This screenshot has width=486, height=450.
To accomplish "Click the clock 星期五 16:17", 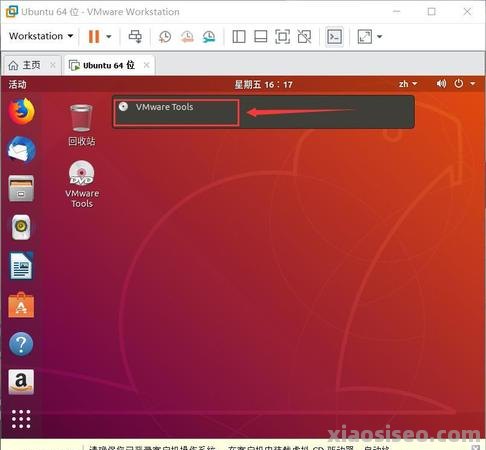I will click(x=263, y=84).
